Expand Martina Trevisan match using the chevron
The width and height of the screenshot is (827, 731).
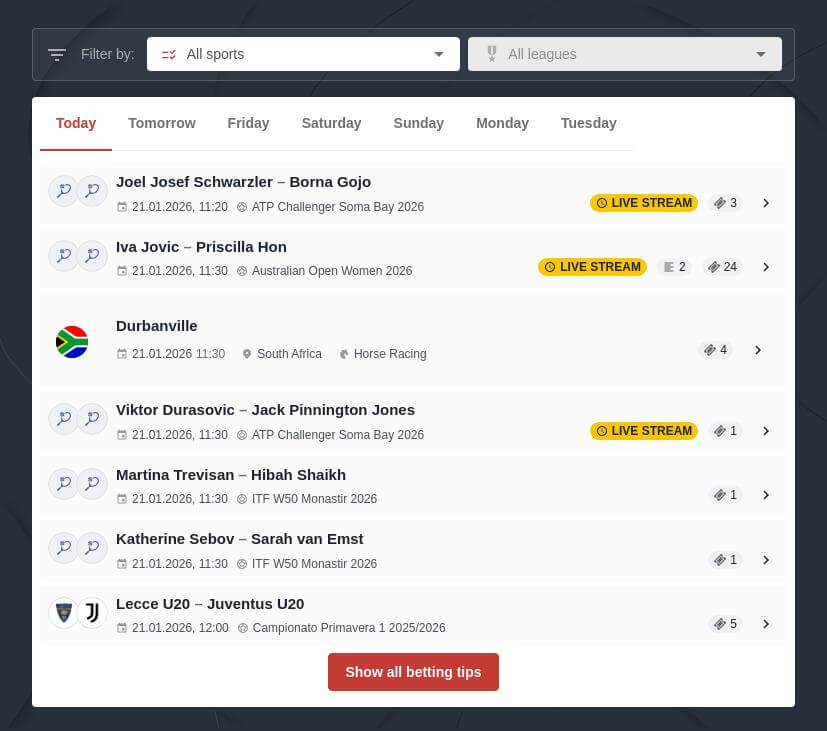tap(766, 495)
